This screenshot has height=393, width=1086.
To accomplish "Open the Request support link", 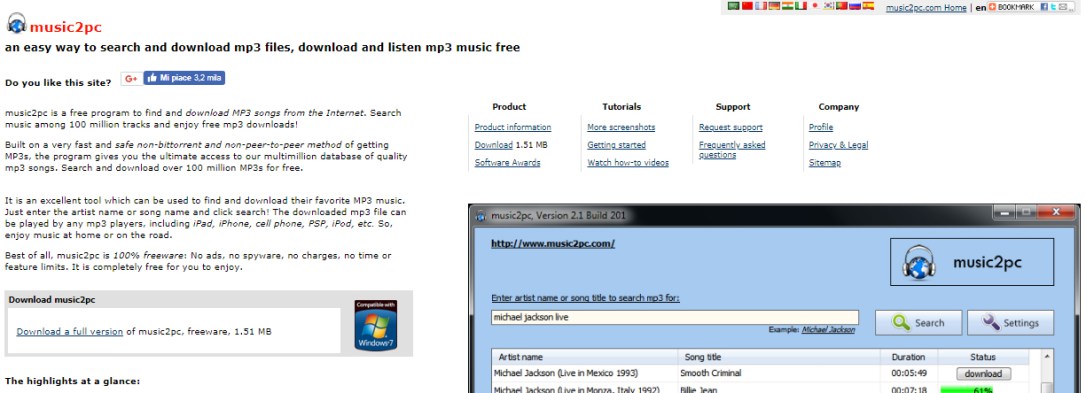I will tap(731, 127).
